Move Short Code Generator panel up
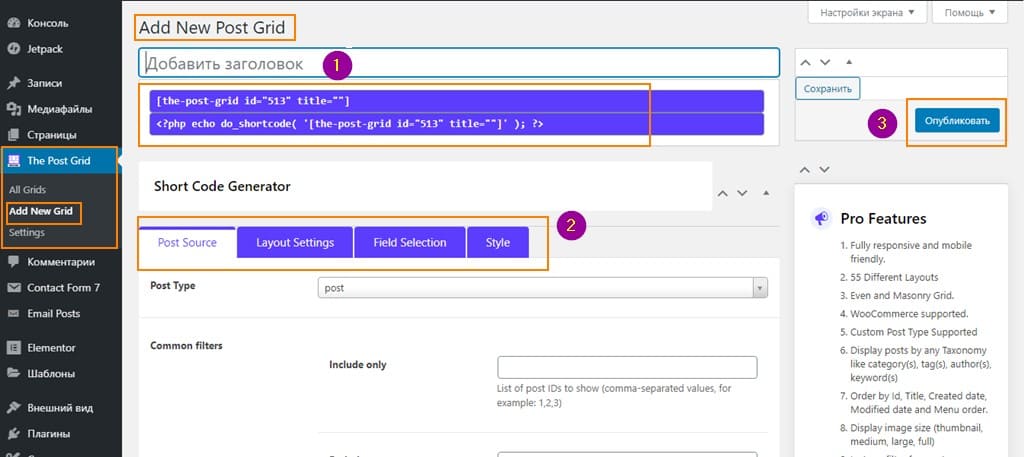 coord(723,193)
